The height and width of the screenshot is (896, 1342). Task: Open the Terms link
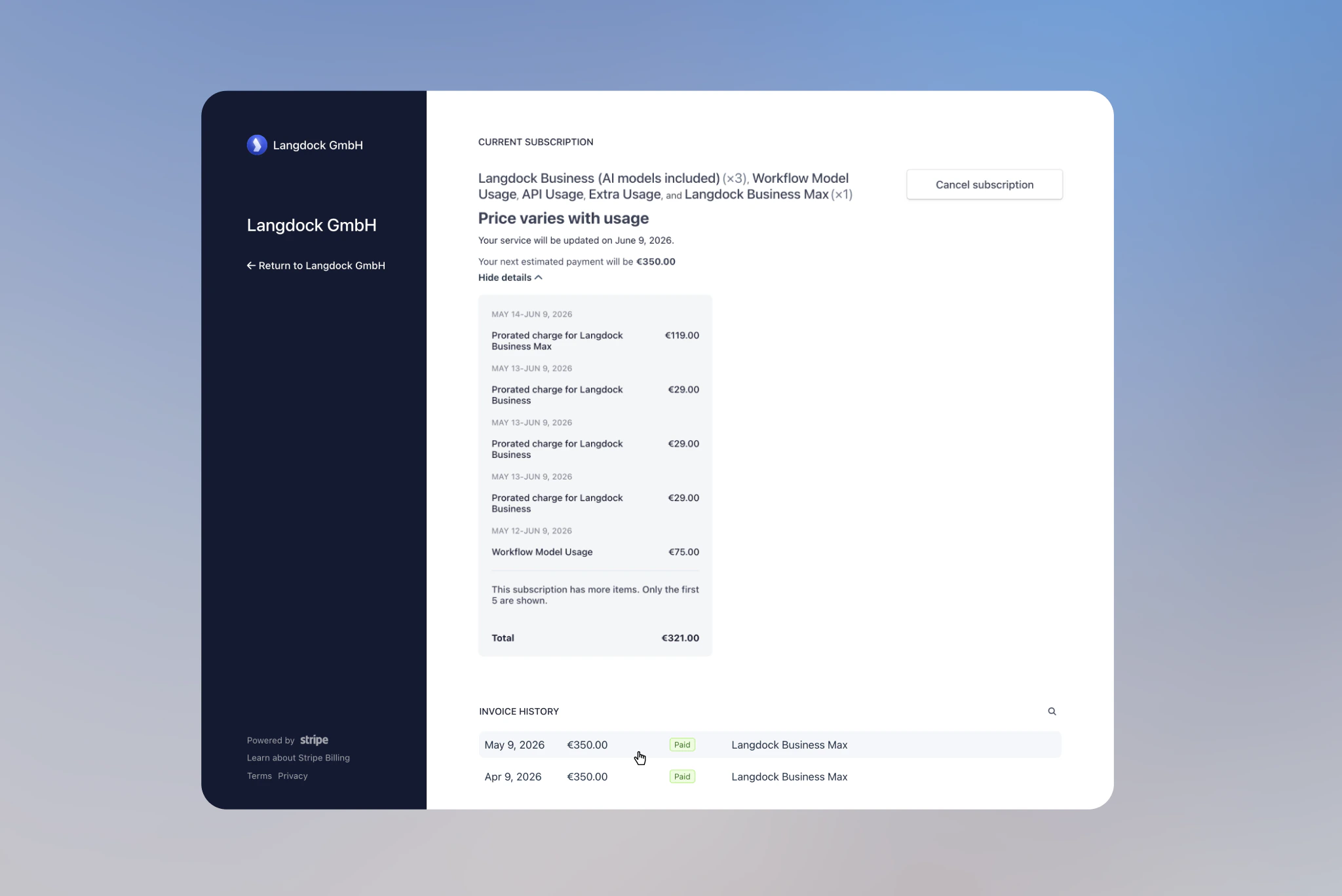(x=259, y=776)
